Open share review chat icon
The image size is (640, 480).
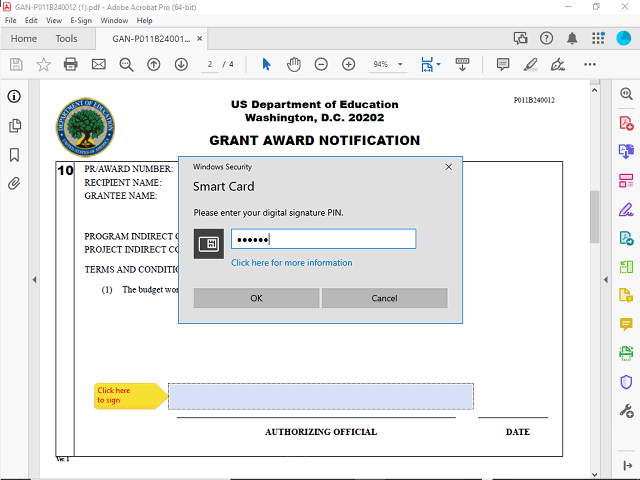520,38
